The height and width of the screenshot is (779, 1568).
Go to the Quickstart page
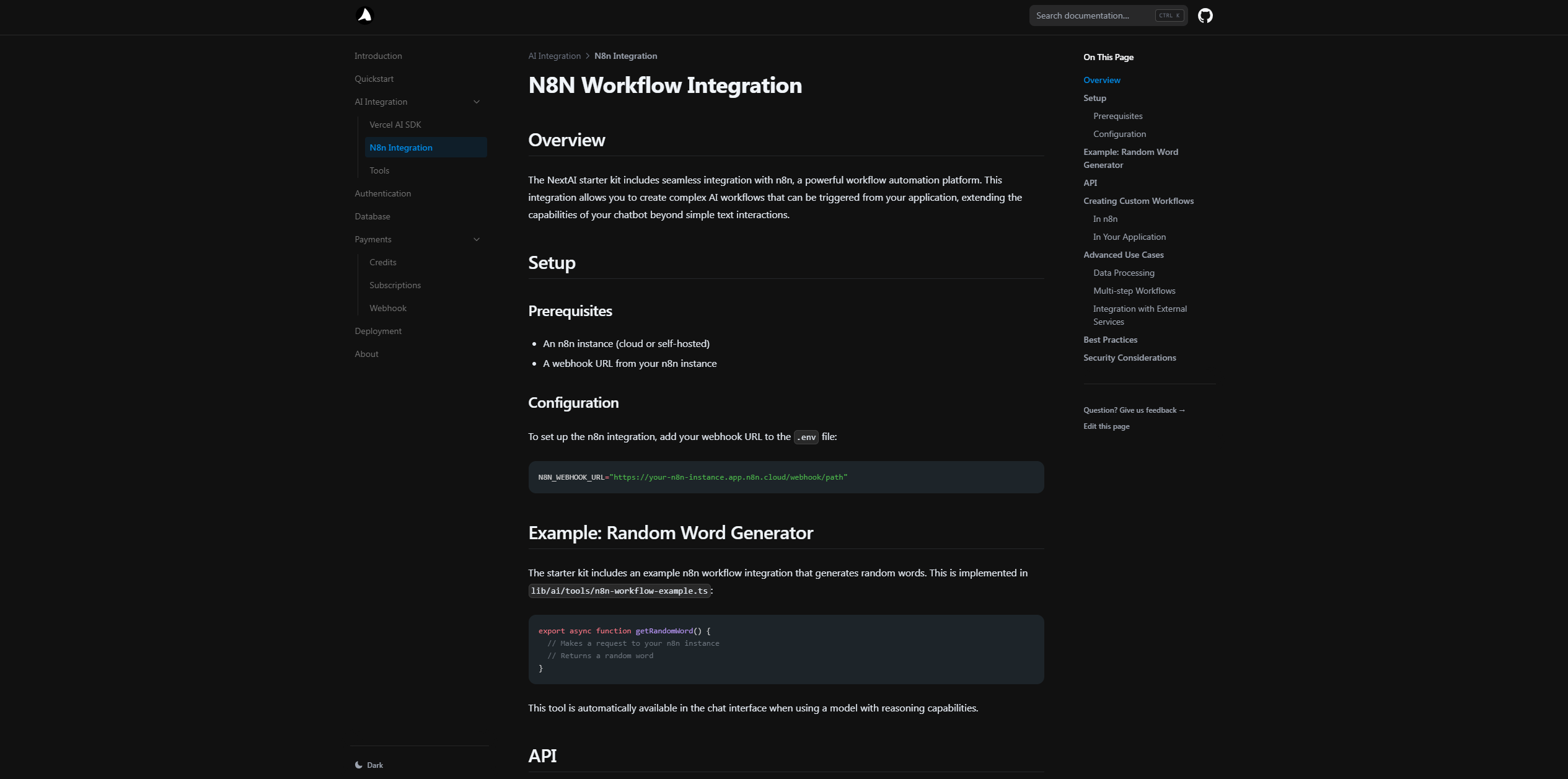pos(374,79)
